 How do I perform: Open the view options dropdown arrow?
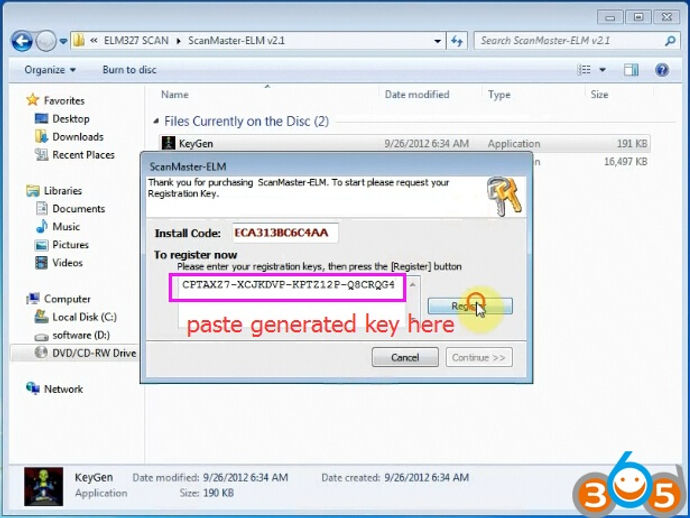point(602,70)
